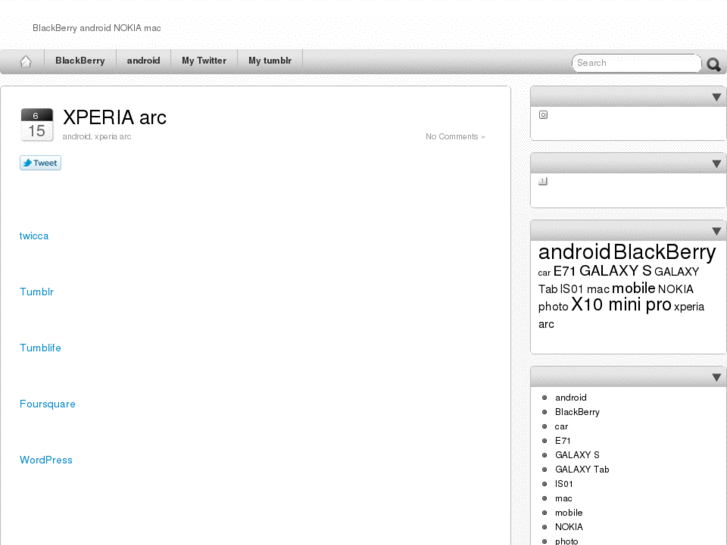Open the My Twitter menu item

coord(204,61)
